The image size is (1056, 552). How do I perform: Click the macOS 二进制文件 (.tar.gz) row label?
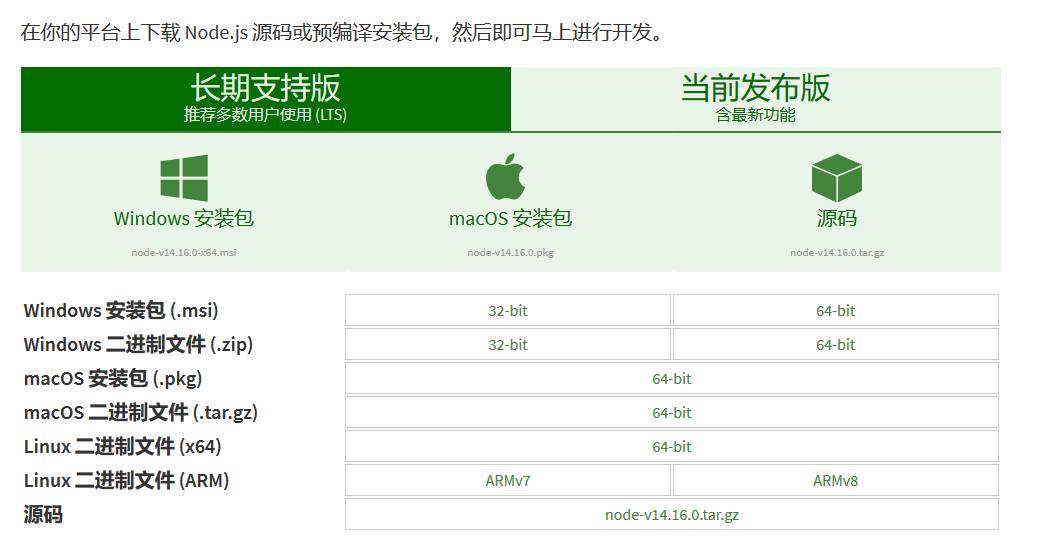(141, 412)
